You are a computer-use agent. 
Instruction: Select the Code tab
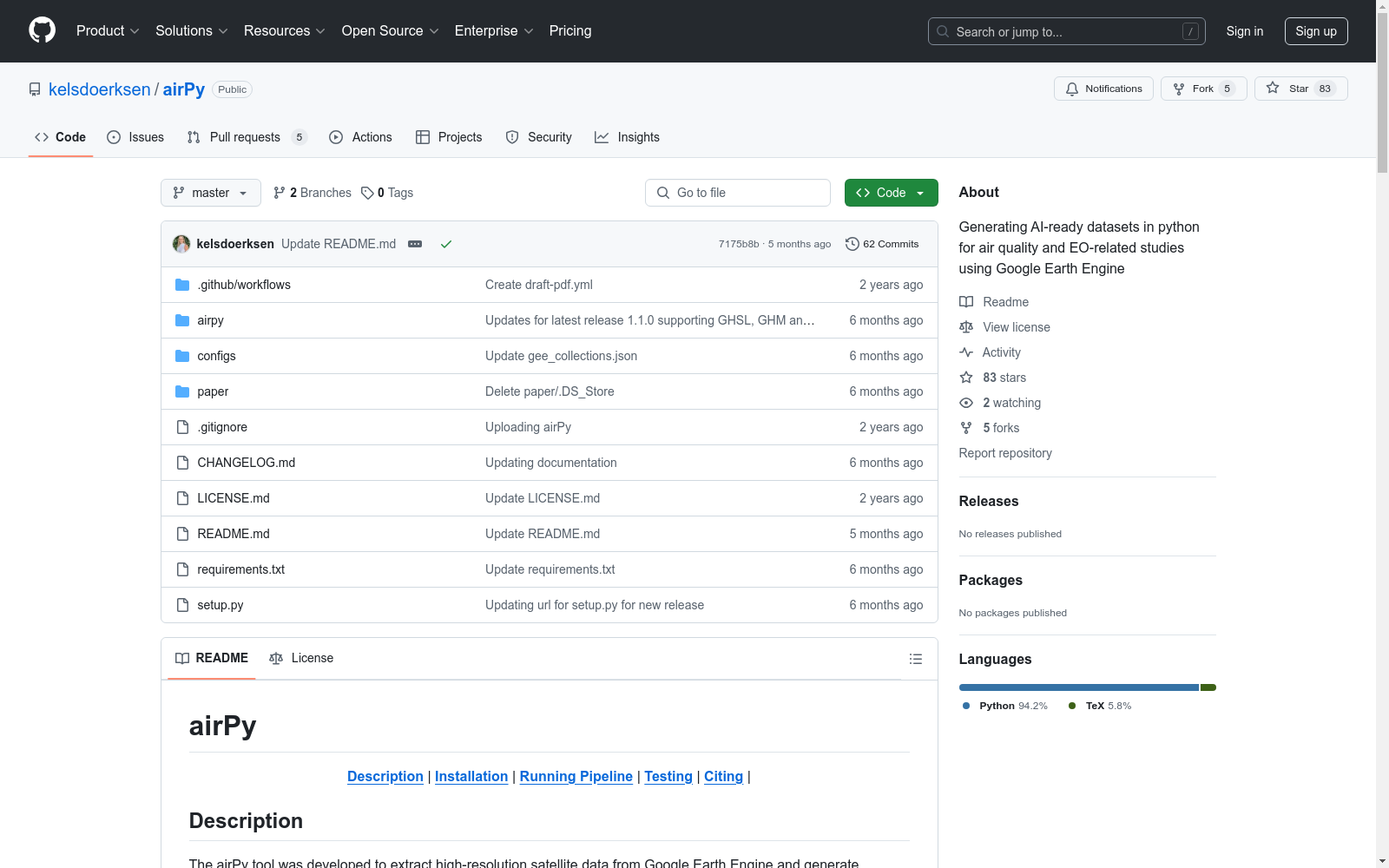point(60,137)
